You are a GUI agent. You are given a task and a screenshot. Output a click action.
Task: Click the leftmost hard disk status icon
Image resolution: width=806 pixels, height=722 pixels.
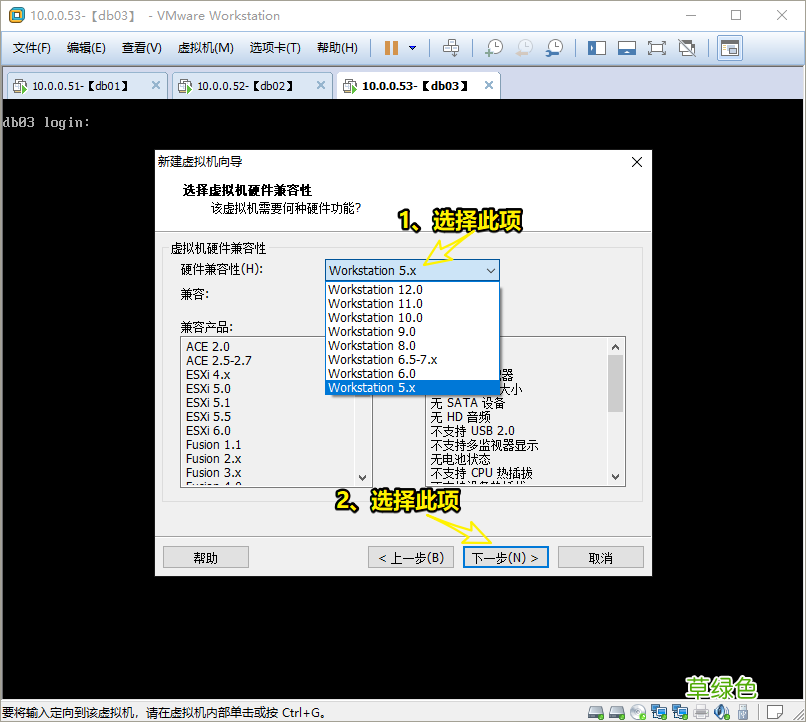(x=596, y=712)
